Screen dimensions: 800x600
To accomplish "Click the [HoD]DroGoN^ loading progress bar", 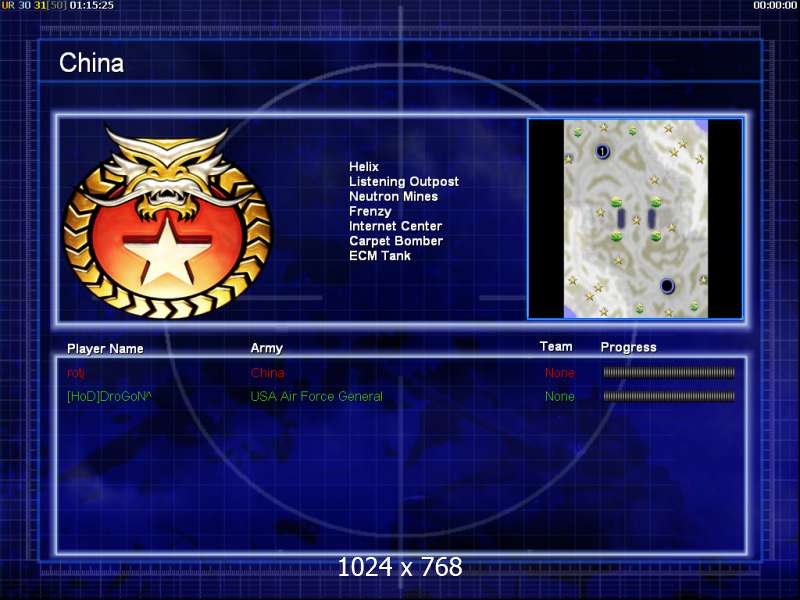I will [669, 396].
